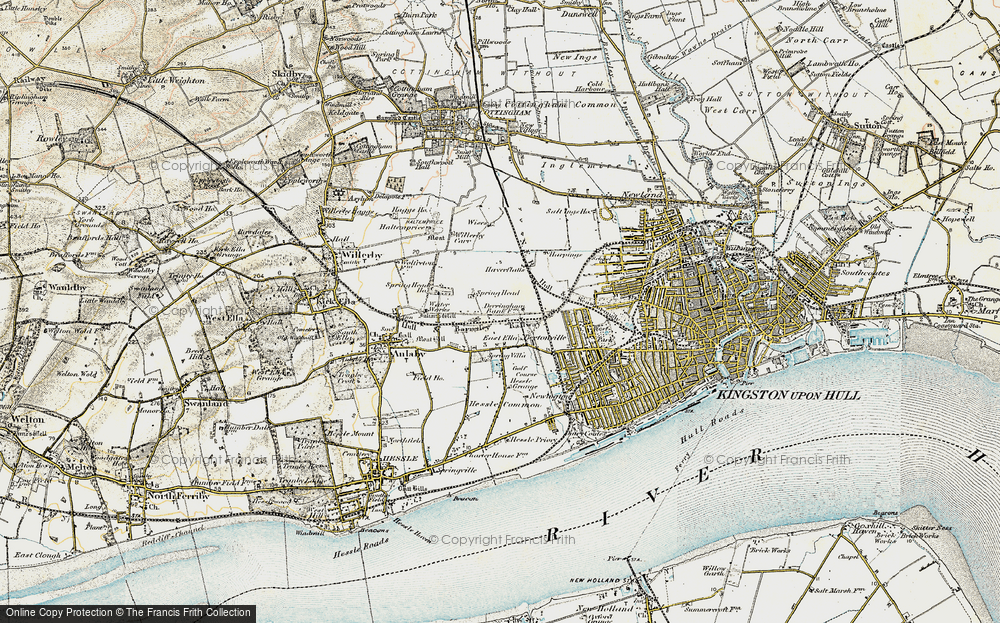The width and height of the screenshot is (1000, 623).
Task: Click the Hessle Roads label
Action: pyautogui.click(x=360, y=548)
